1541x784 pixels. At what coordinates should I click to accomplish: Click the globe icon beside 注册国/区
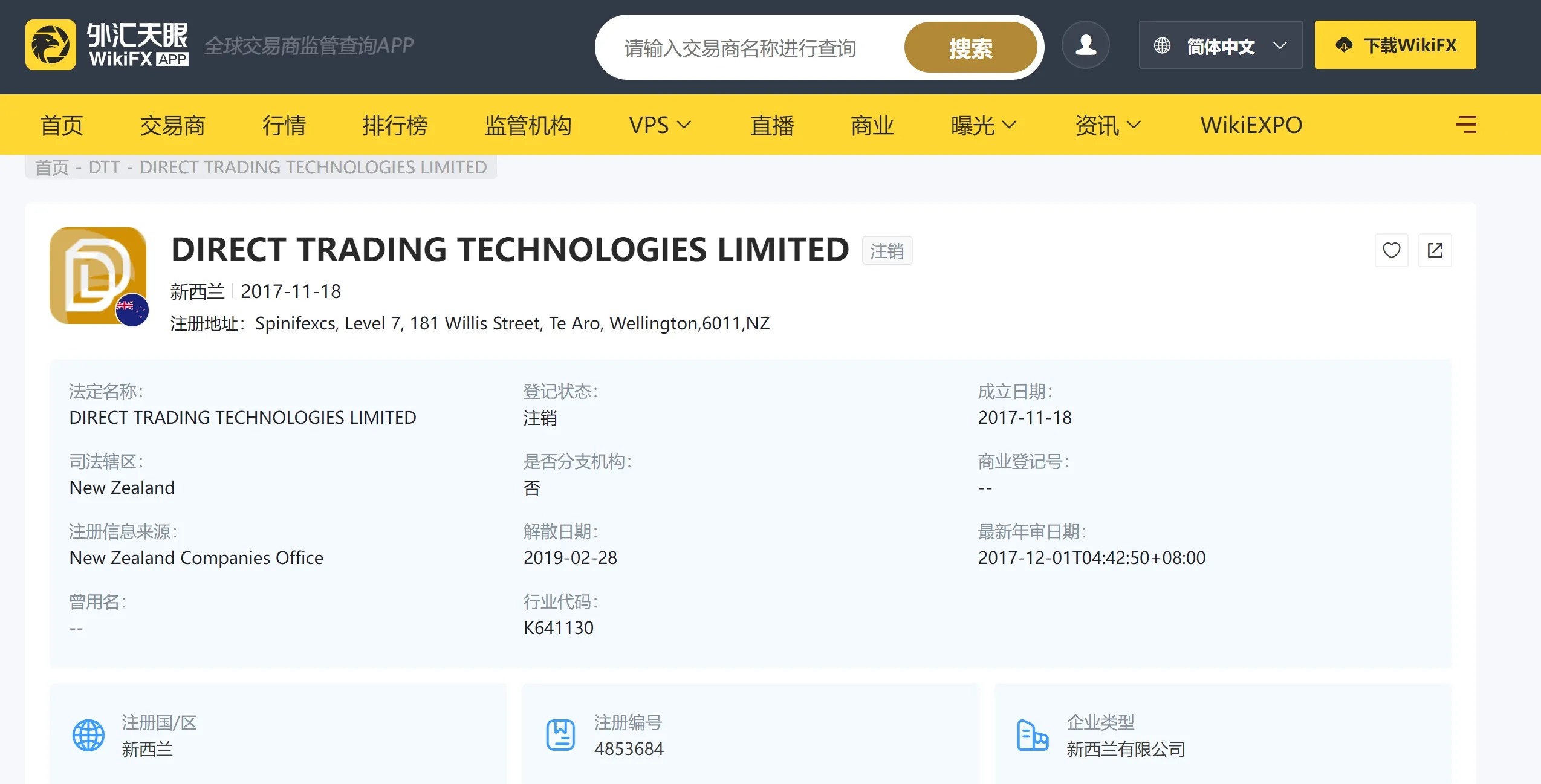click(x=89, y=735)
